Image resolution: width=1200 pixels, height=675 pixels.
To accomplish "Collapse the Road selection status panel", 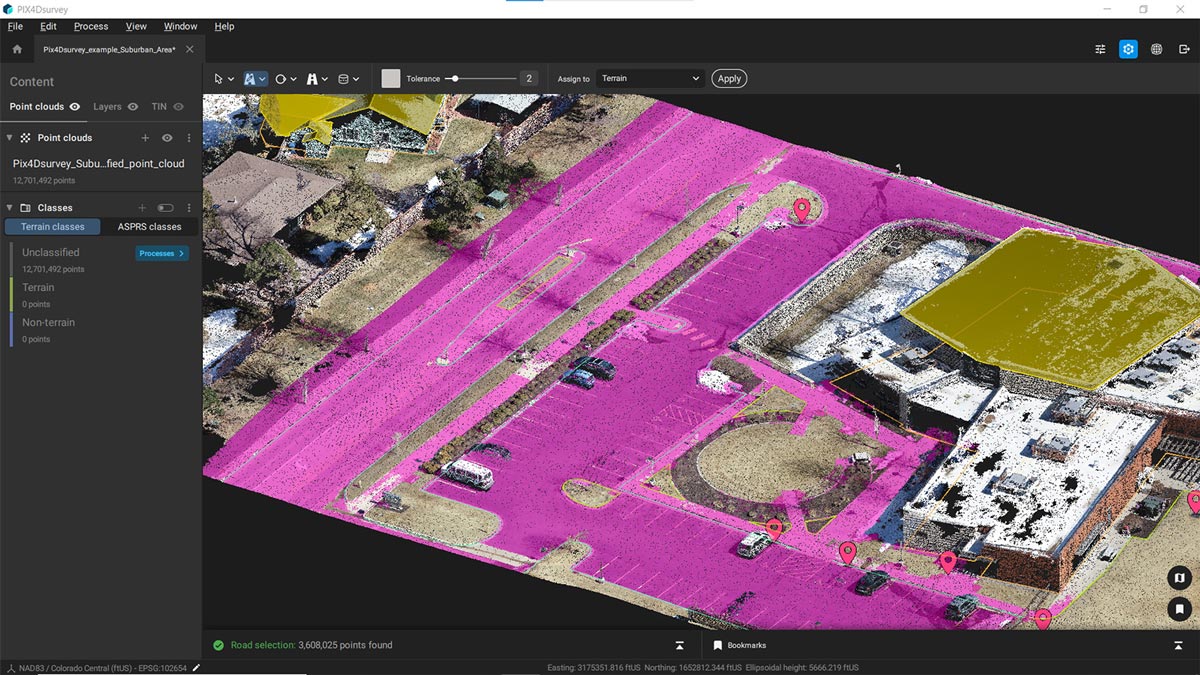I will click(x=679, y=645).
